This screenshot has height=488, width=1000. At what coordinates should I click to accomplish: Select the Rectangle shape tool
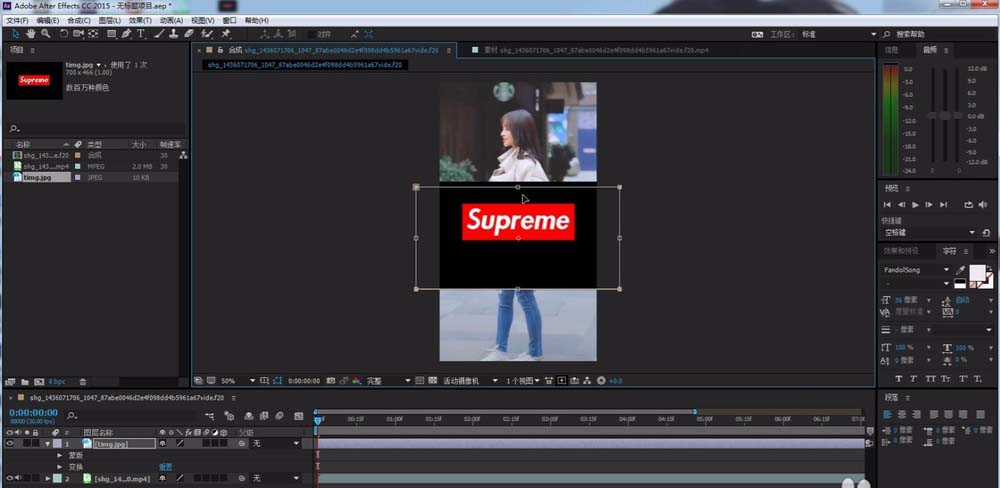pos(112,34)
